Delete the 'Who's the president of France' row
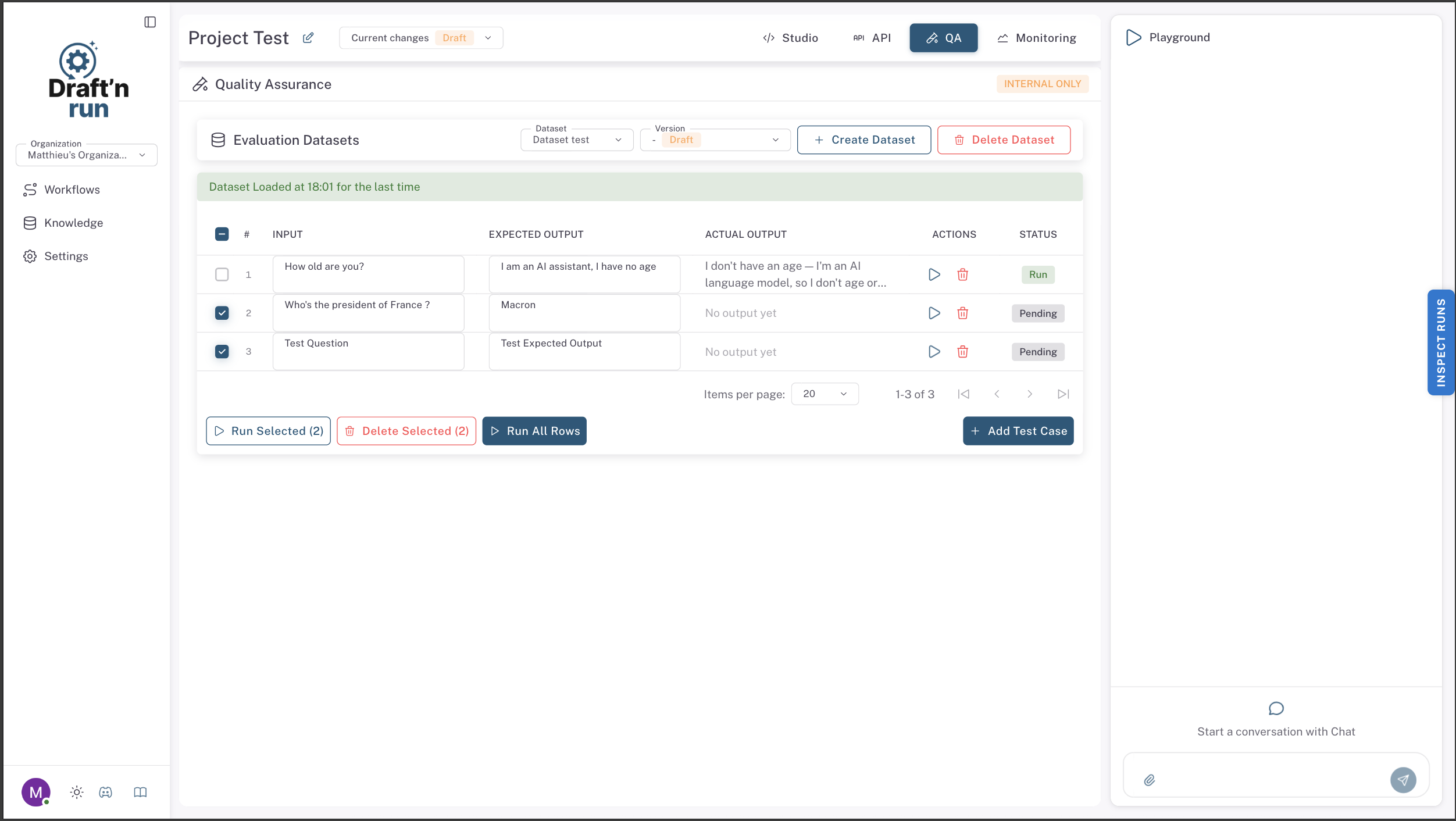The width and height of the screenshot is (1456, 821). [x=962, y=313]
